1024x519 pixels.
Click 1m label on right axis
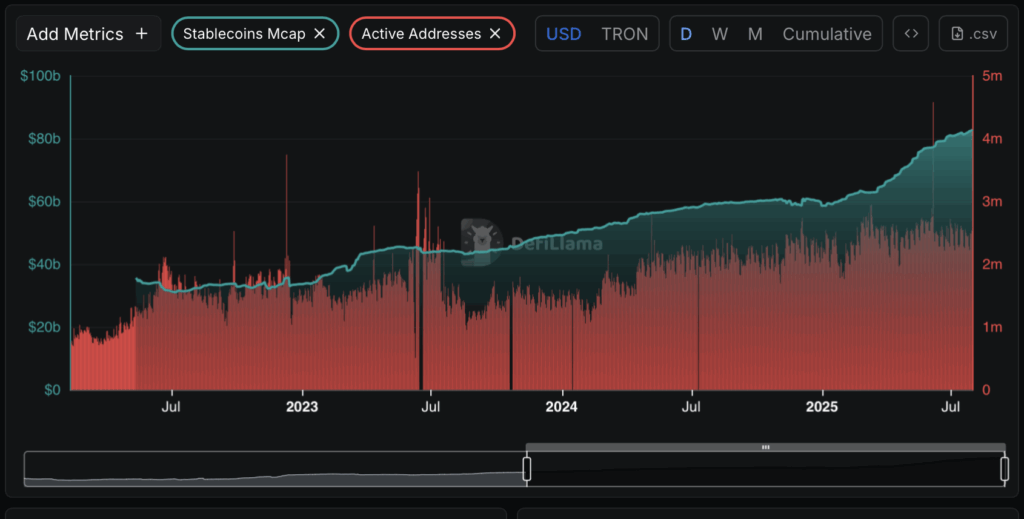pos(992,327)
